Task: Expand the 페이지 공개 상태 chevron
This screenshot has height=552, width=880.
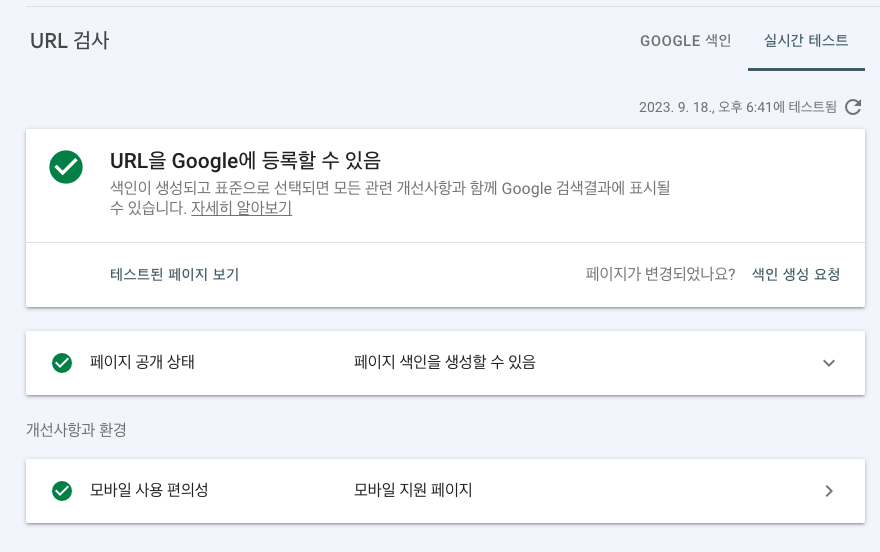Action: (x=829, y=363)
